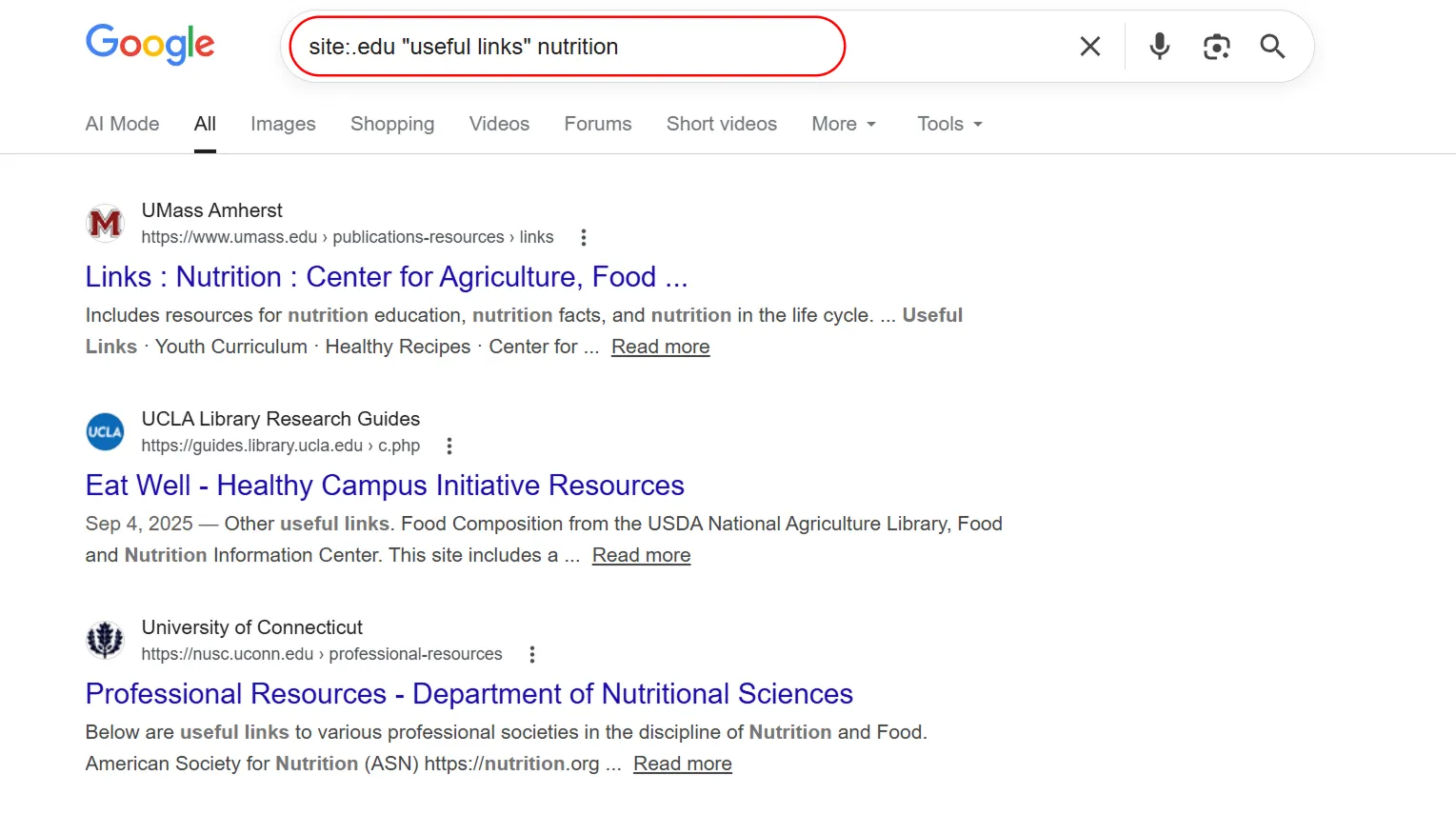Click the search magnifier icon
Viewport: 1456px width, 814px height.
pyautogui.click(x=1273, y=45)
